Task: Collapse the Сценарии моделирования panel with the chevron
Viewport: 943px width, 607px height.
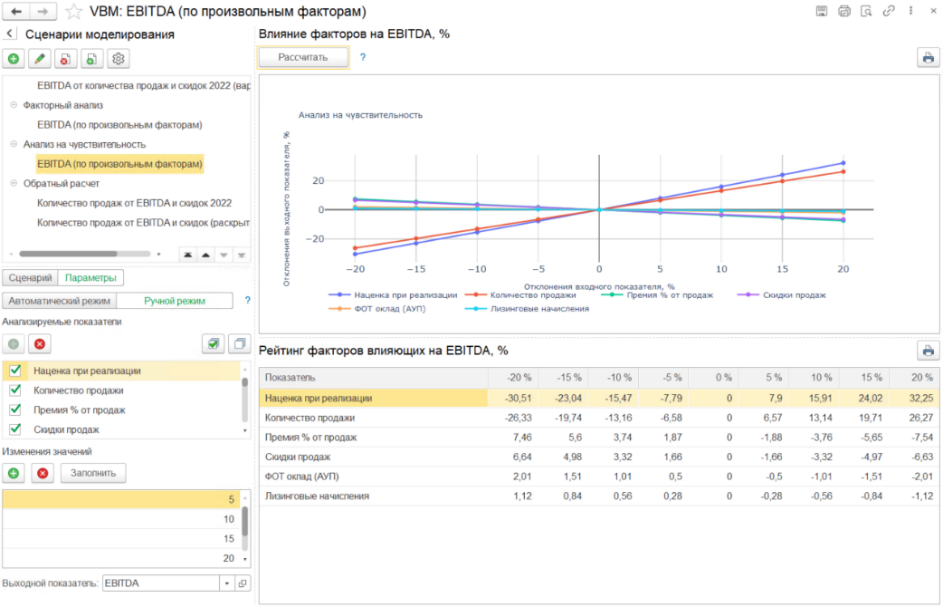Action: pos(9,34)
